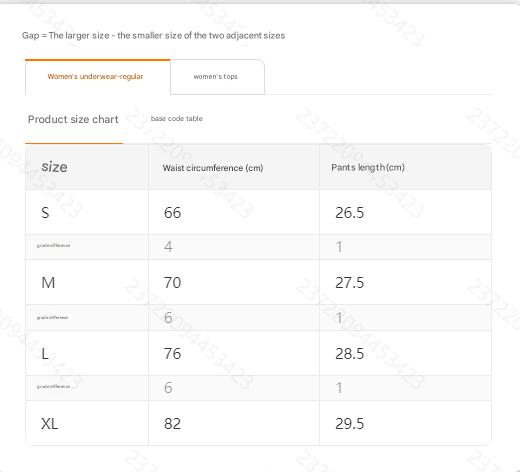520x472 pixels.
Task: Switch to the women's tops tab
Action: pyautogui.click(x=217, y=77)
